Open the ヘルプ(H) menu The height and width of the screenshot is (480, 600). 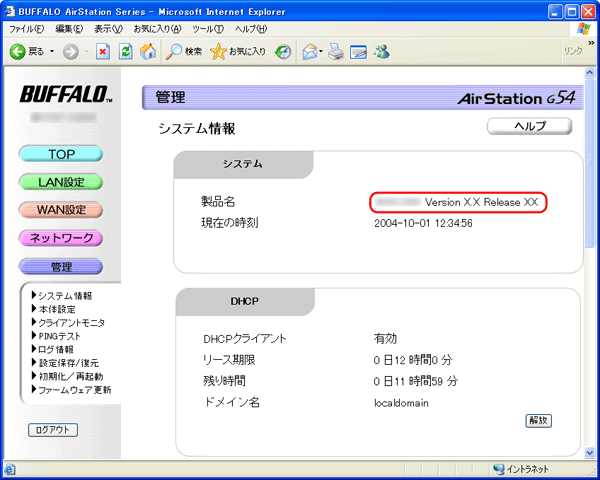pos(251,29)
